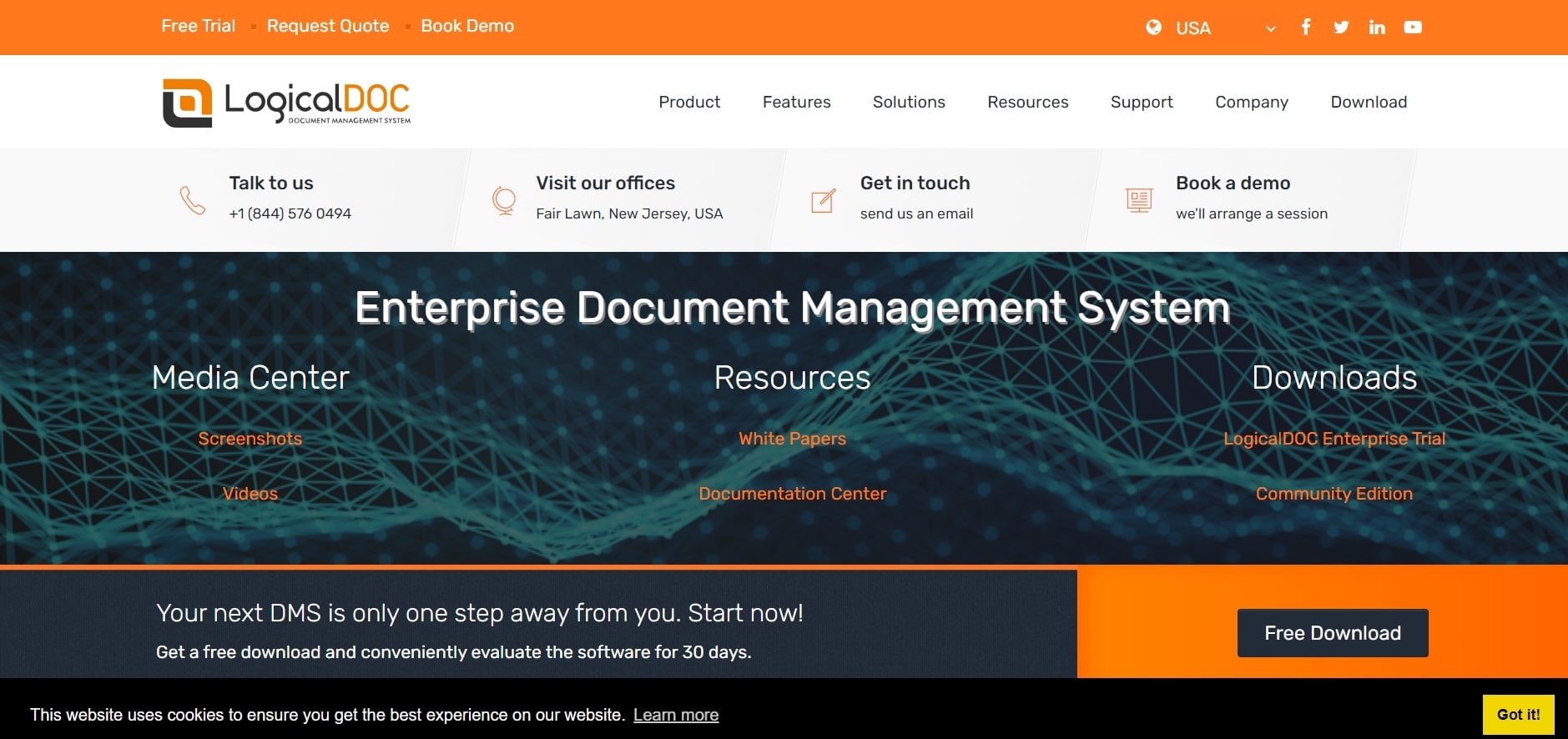This screenshot has width=1568, height=739.
Task: Select the Support navigation item
Action: 1142,103
